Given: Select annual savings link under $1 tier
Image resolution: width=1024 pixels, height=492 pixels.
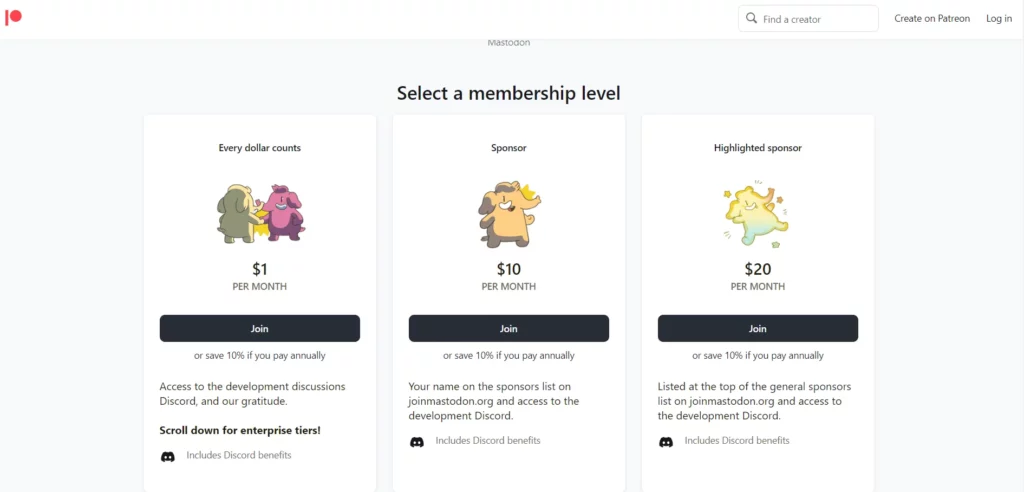Looking at the screenshot, I should click(x=260, y=356).
